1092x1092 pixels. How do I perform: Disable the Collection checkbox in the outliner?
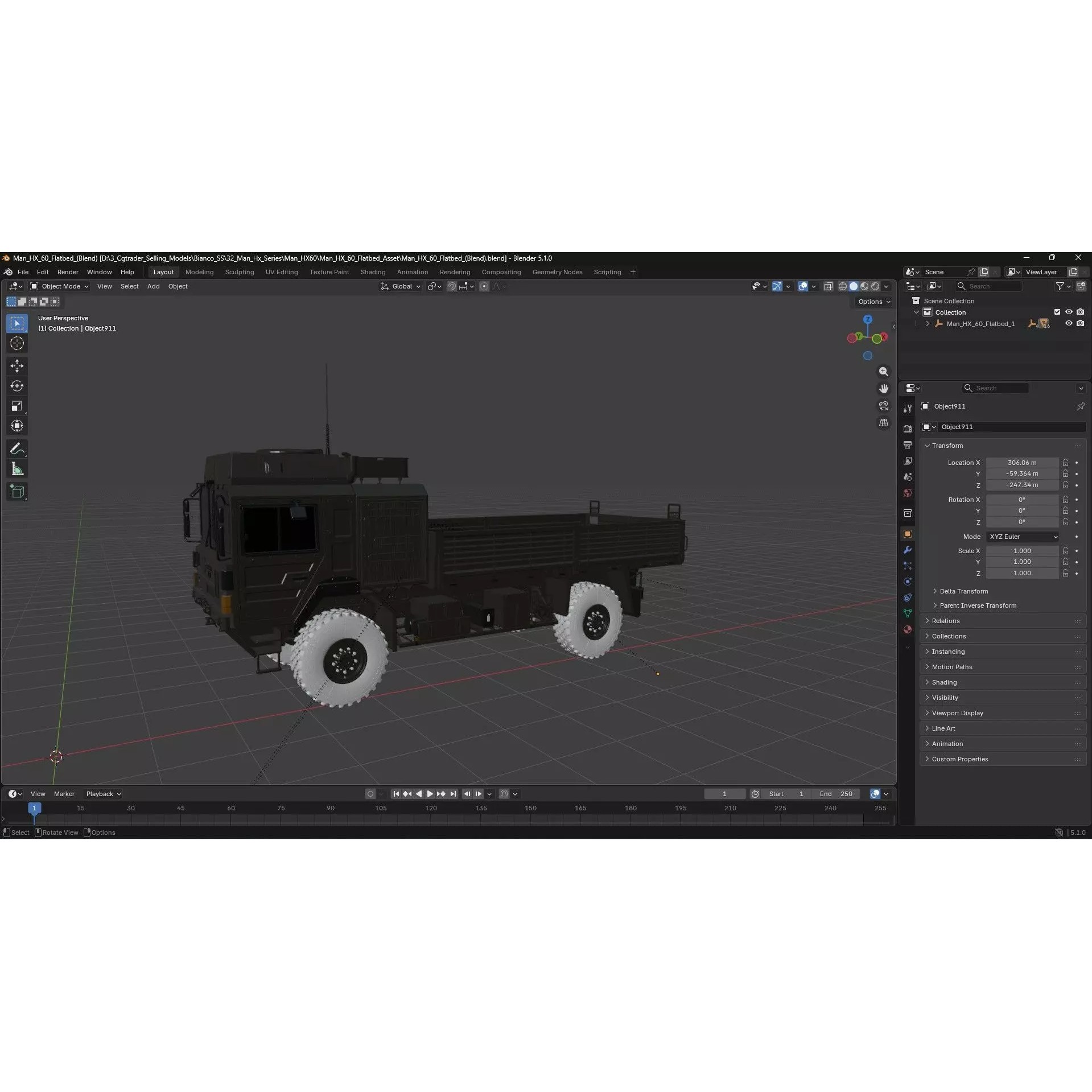coord(1057,312)
